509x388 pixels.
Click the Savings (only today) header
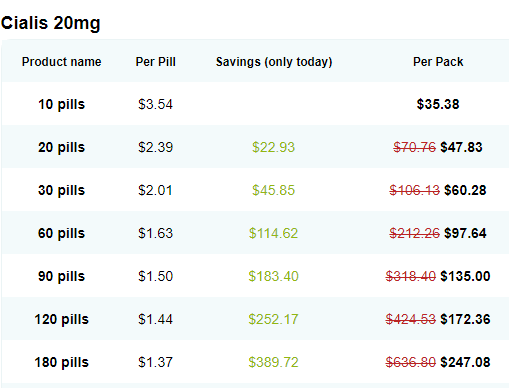point(274,62)
